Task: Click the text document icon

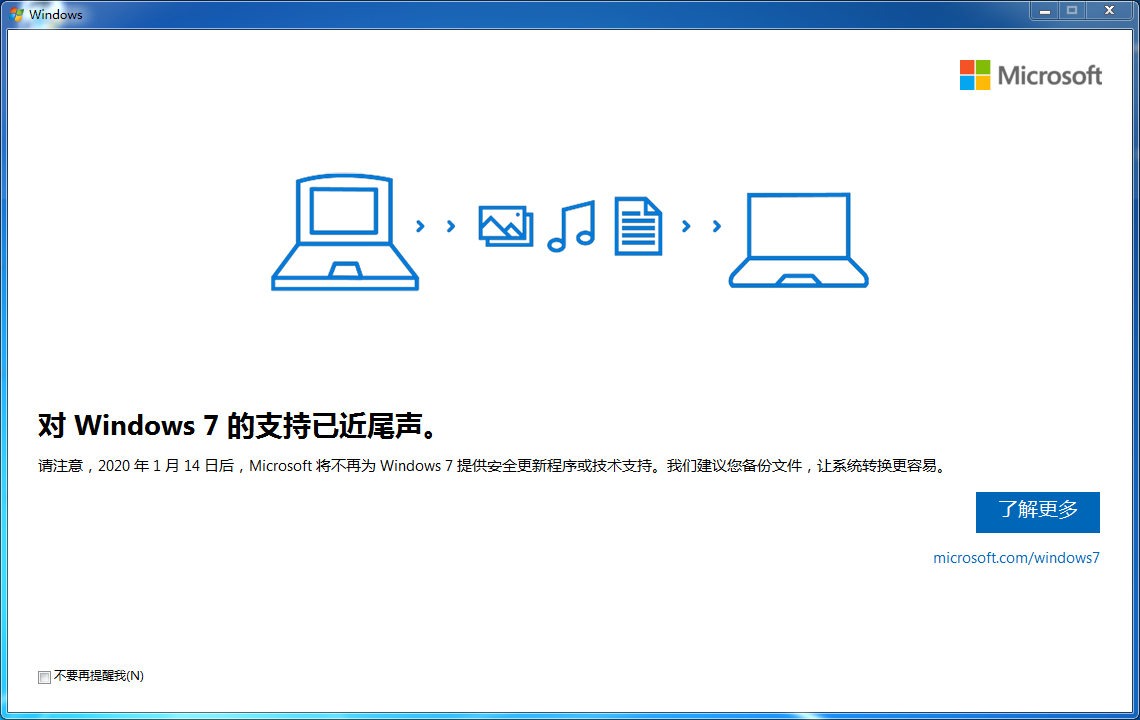Action: coord(638,226)
